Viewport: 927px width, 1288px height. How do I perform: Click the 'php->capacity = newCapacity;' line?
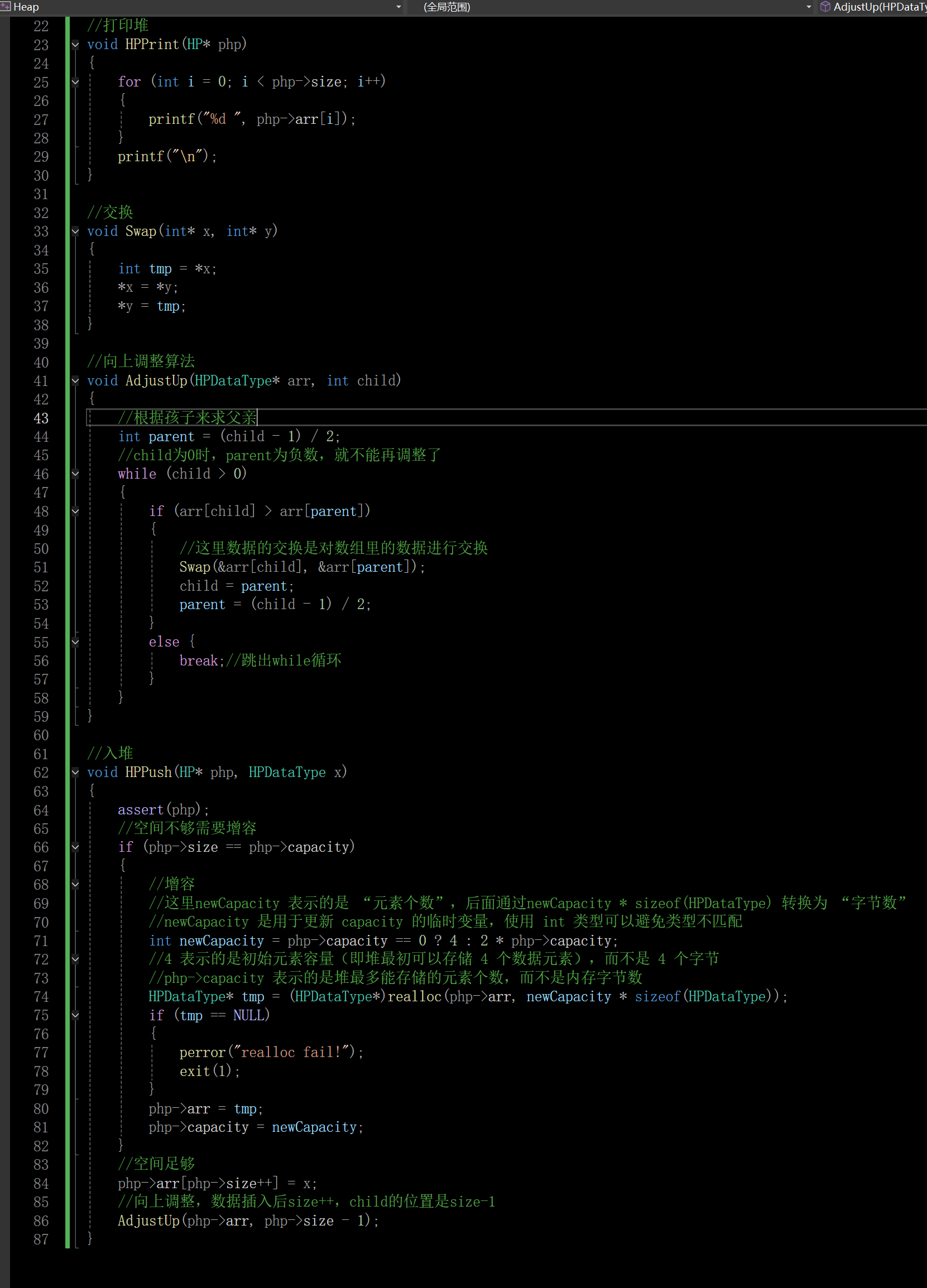(x=256, y=1127)
